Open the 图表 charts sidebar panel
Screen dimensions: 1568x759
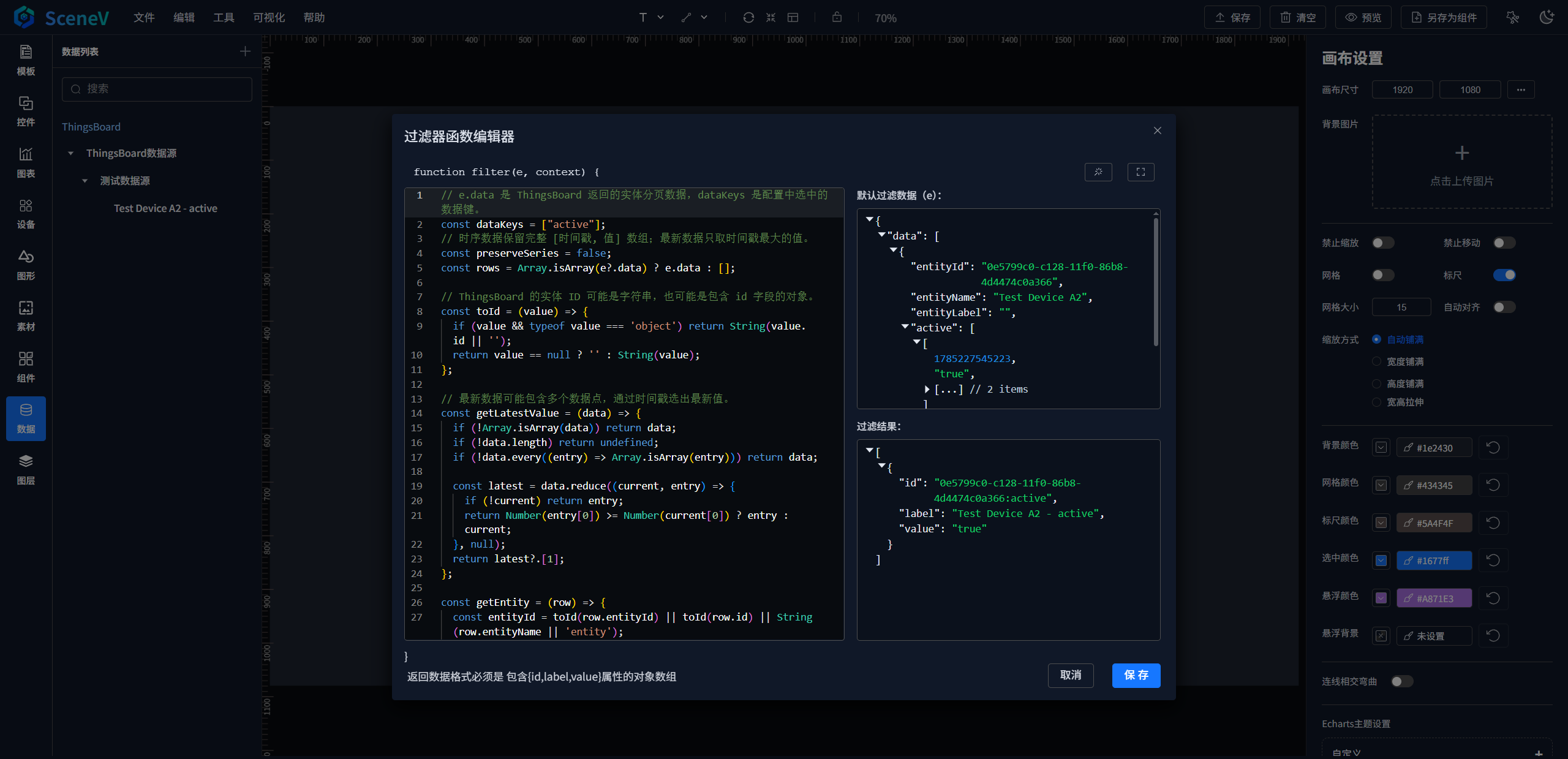click(x=26, y=163)
